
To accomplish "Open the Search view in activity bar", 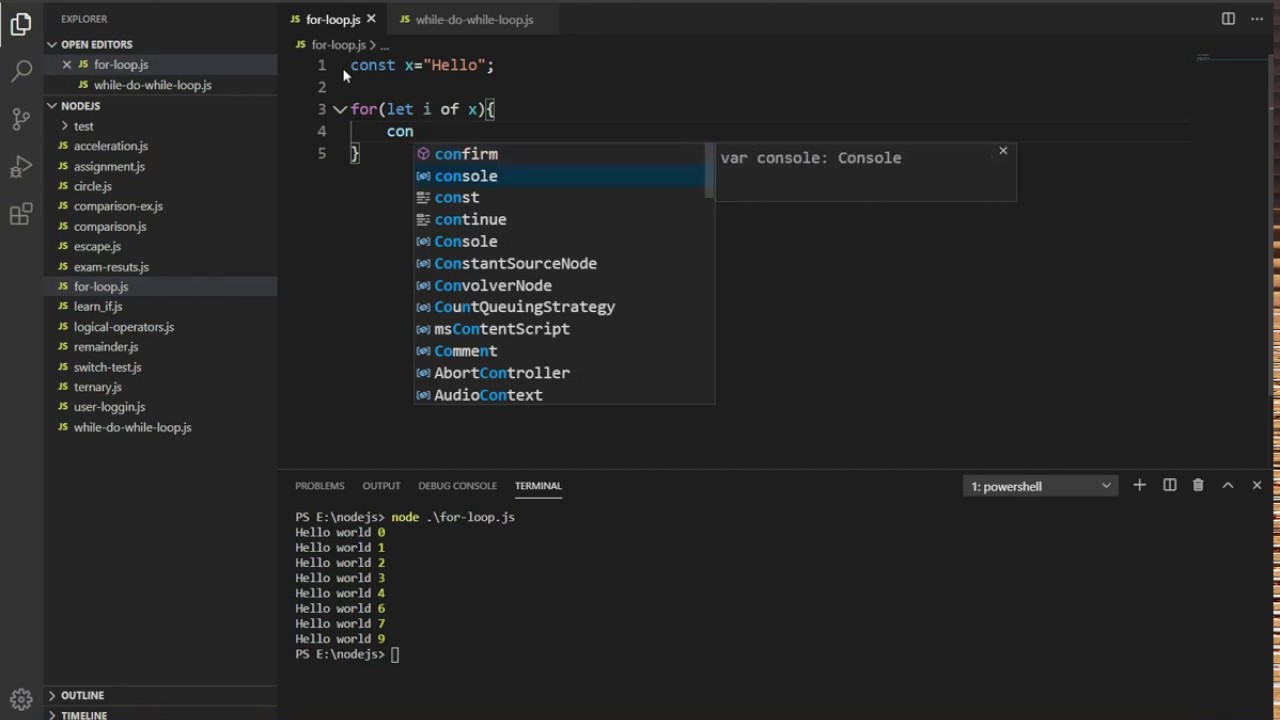I will click(x=21, y=71).
